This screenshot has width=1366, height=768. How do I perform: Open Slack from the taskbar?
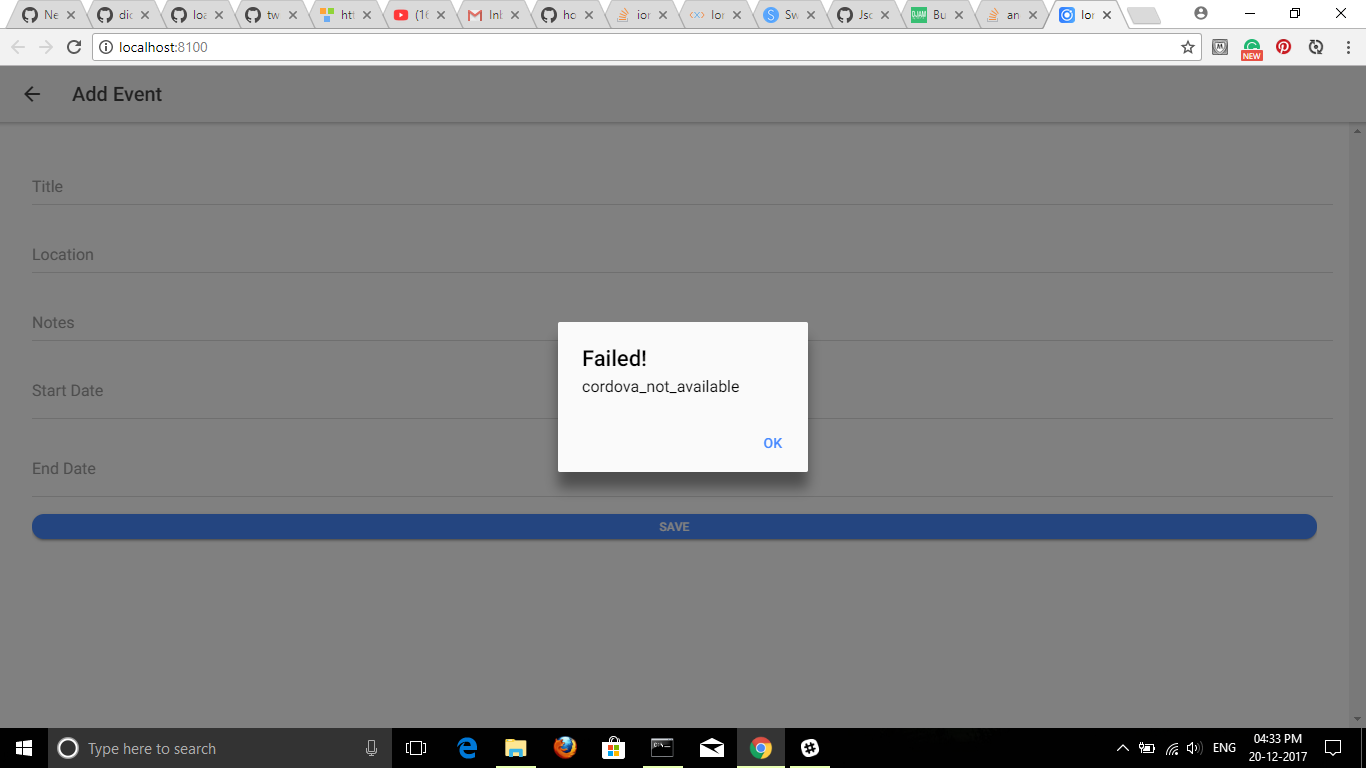pyautogui.click(x=810, y=748)
